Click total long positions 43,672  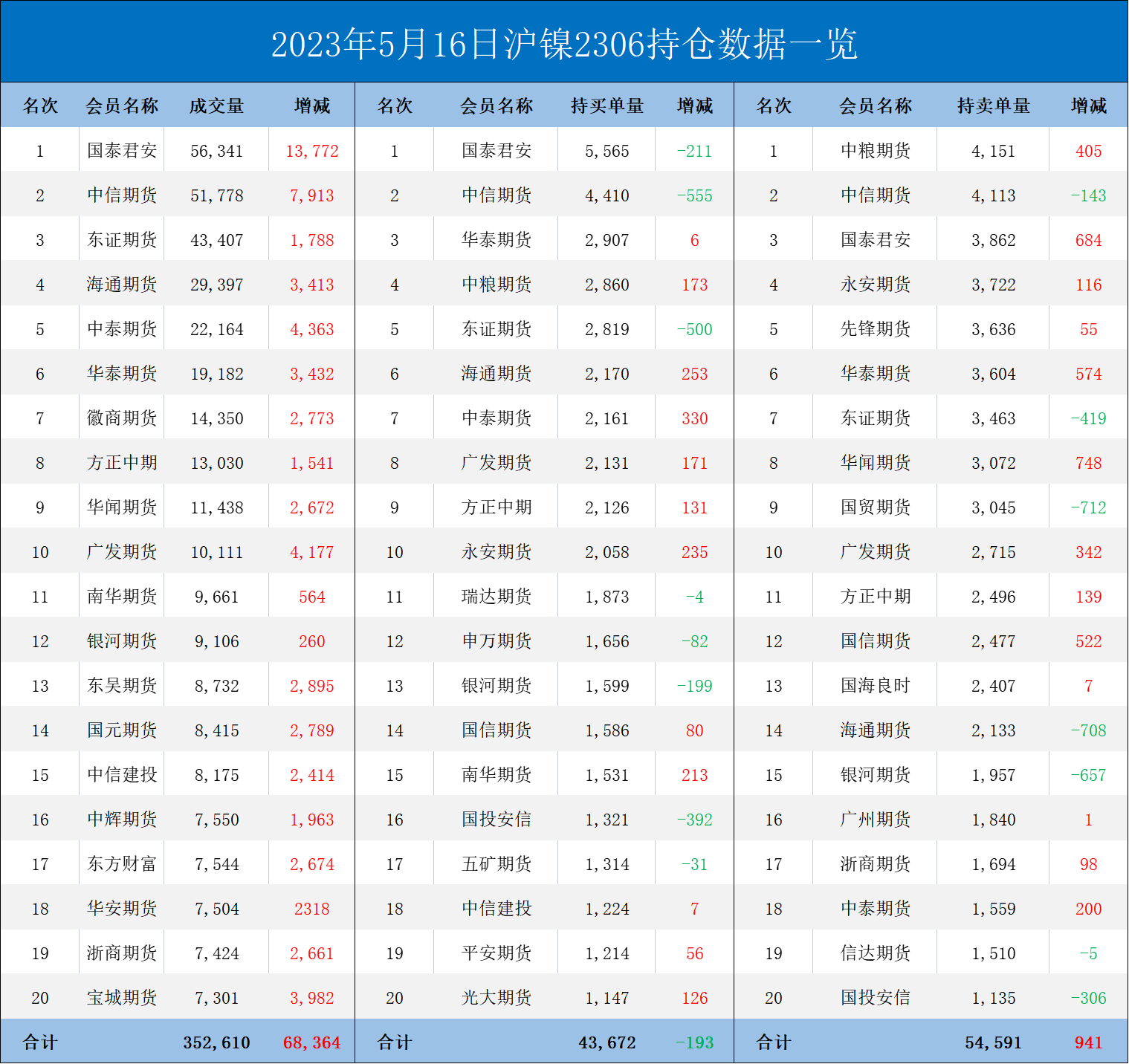click(607, 1042)
